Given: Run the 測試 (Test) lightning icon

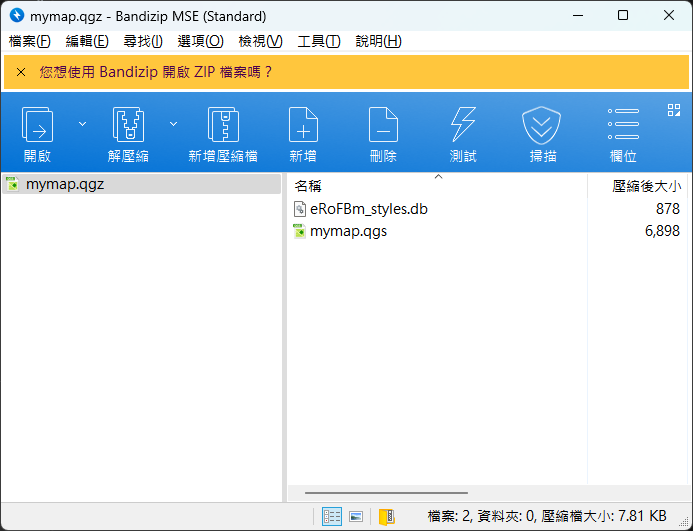Looking at the screenshot, I should coord(463,127).
